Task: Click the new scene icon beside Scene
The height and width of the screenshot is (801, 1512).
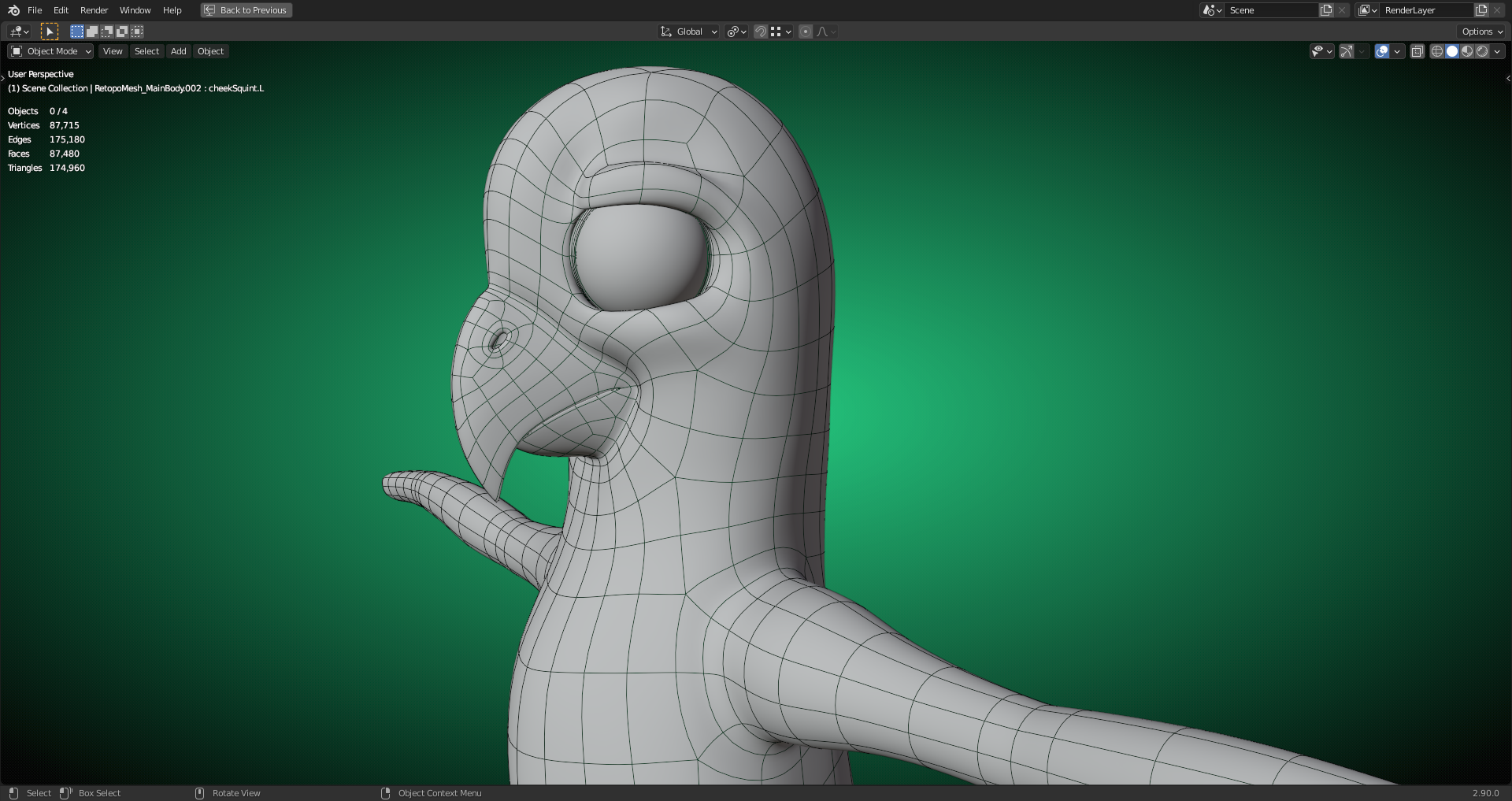Action: click(x=1326, y=10)
